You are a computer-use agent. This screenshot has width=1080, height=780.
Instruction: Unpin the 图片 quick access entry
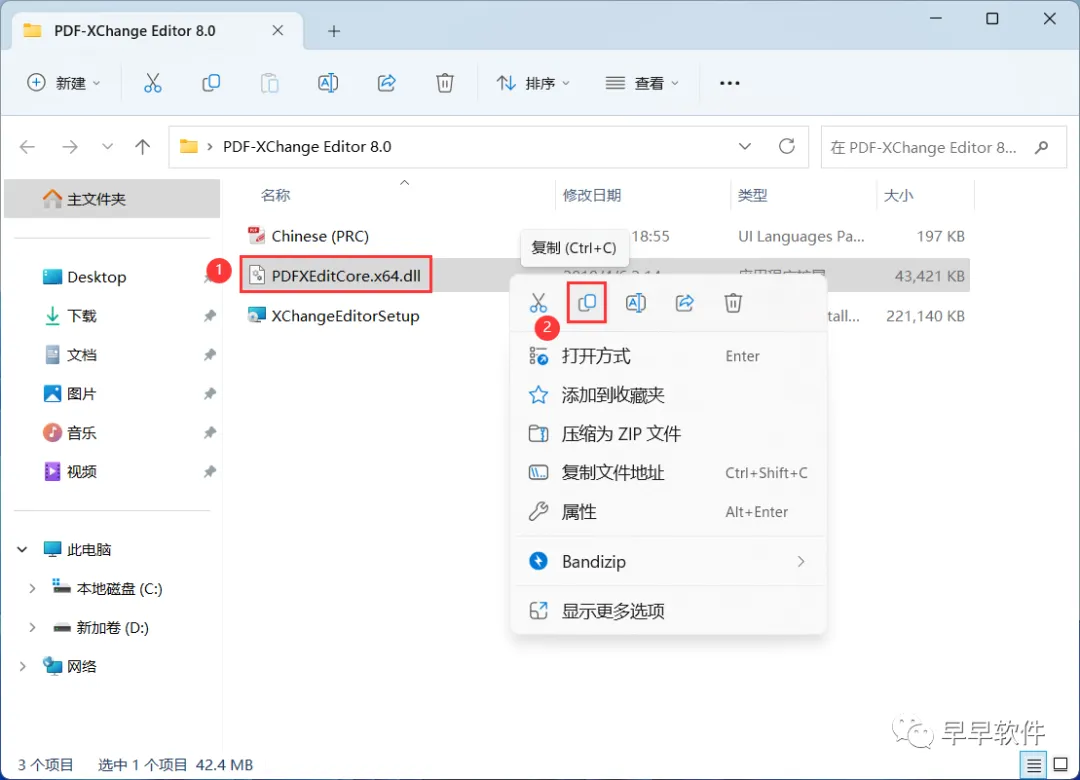209,394
